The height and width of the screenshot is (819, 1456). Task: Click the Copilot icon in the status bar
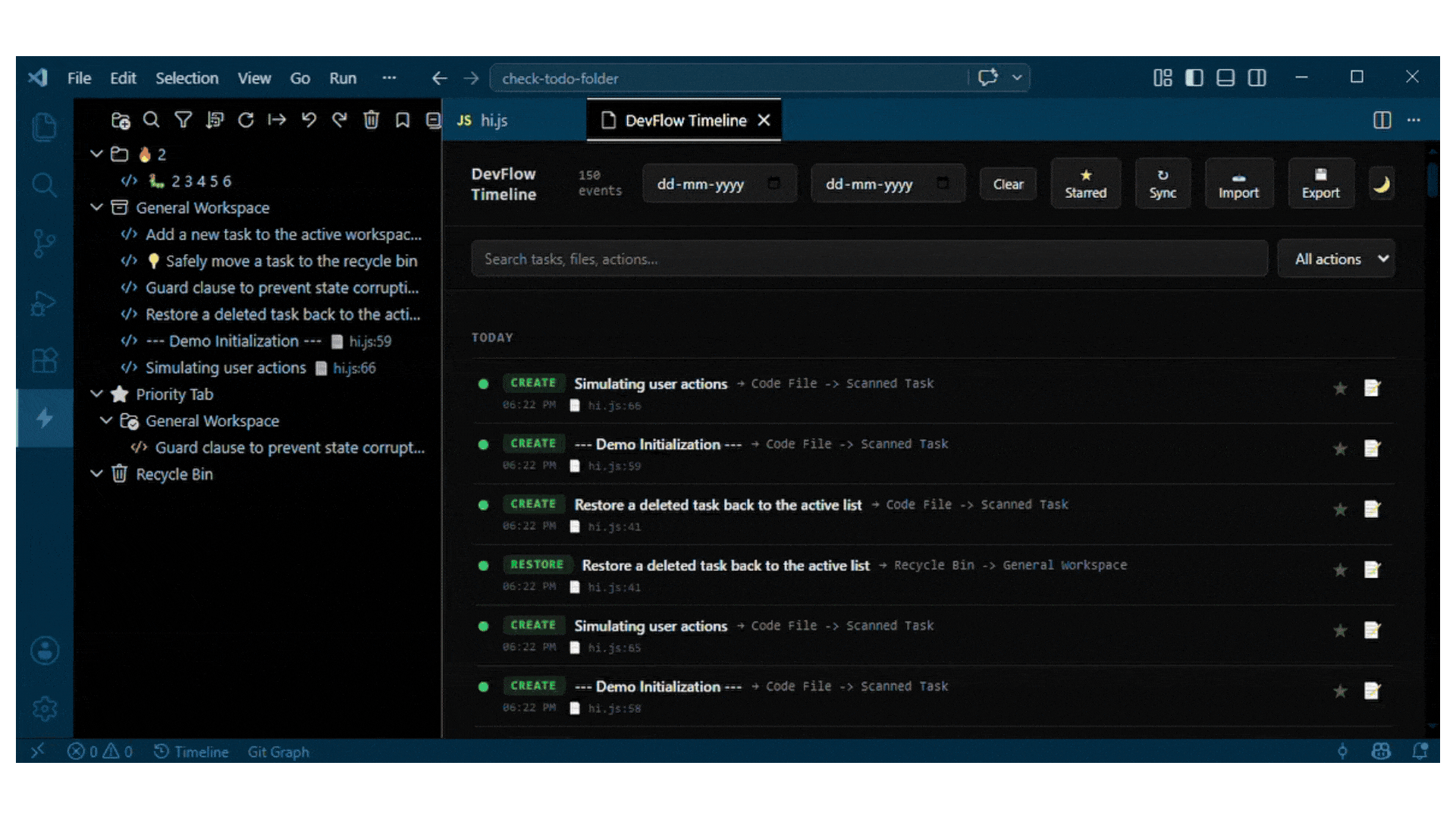pyautogui.click(x=1381, y=752)
